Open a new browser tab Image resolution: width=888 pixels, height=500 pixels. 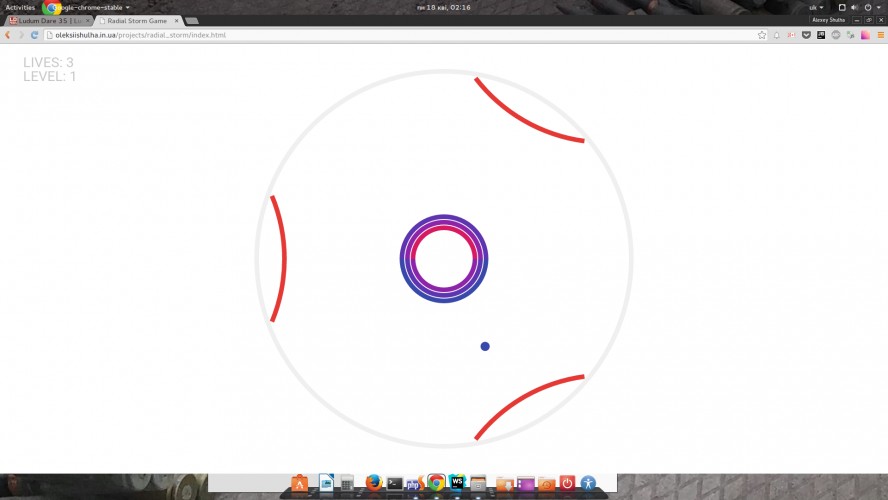[x=192, y=21]
